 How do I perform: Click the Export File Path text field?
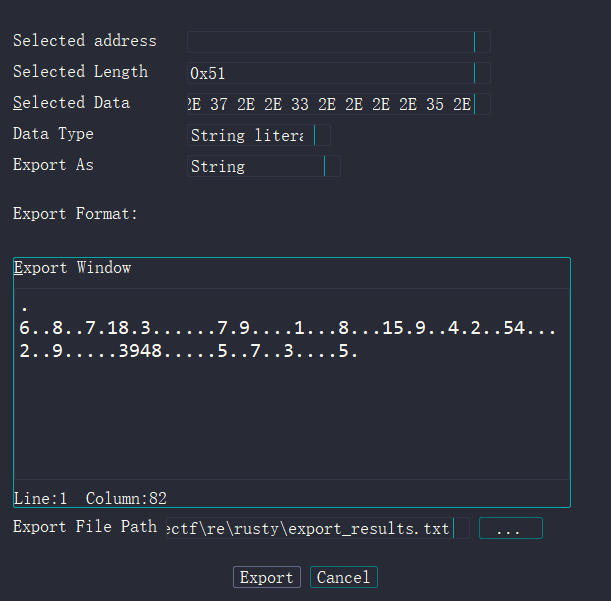(308, 528)
